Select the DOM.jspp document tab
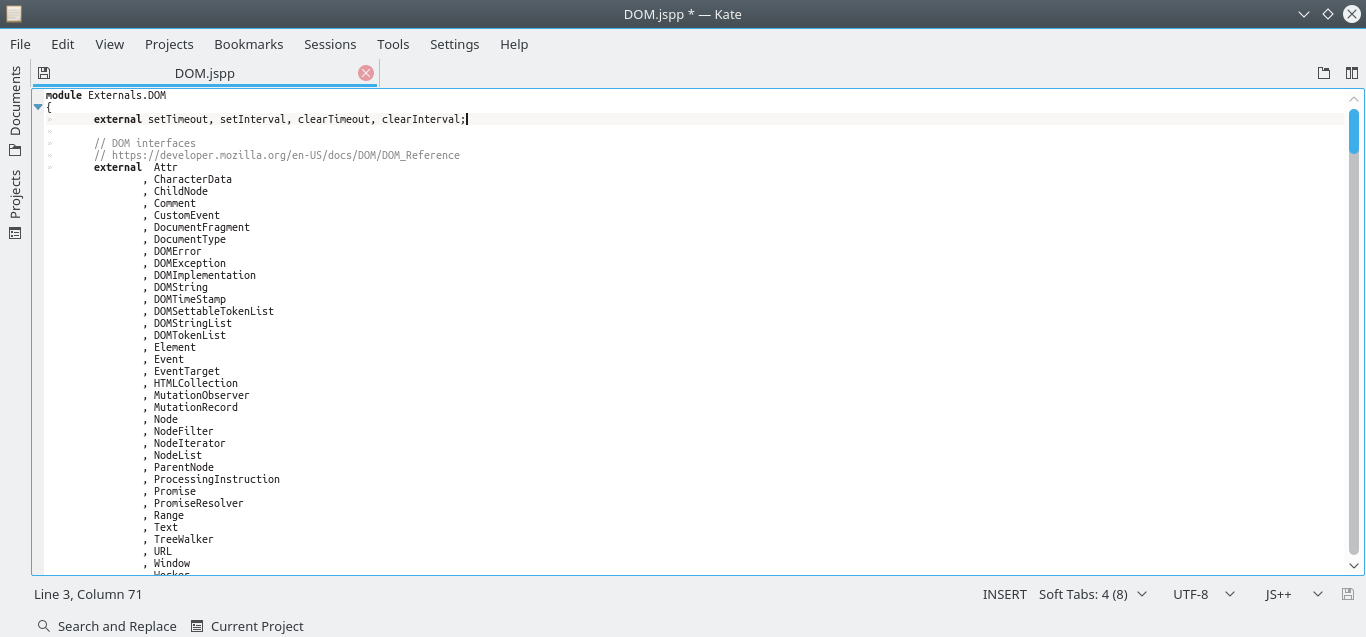Image resolution: width=1366 pixels, height=637 pixels. (x=205, y=73)
